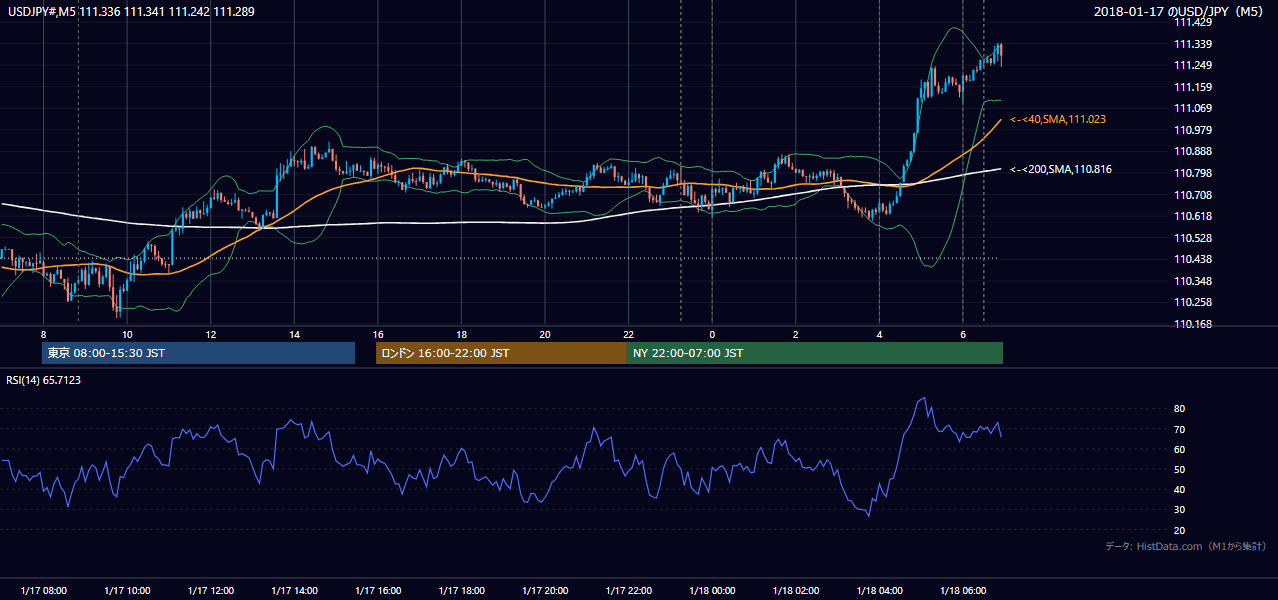Click price axis value 111.429

(1193, 22)
